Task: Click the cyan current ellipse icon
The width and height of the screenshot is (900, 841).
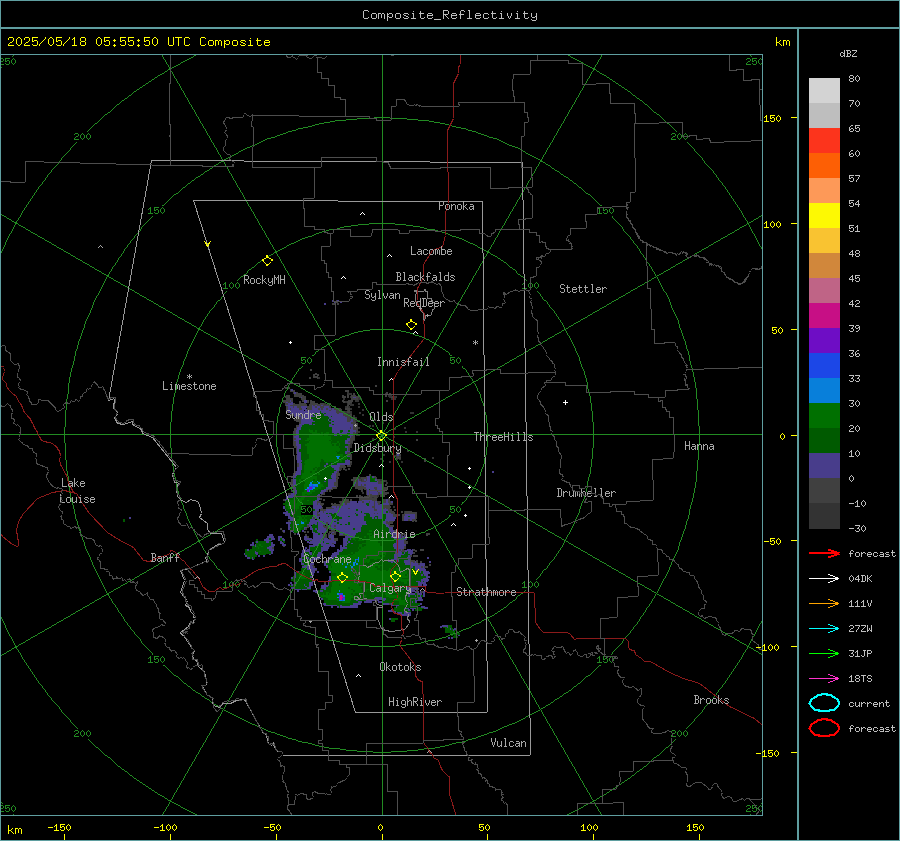Action: (x=824, y=703)
